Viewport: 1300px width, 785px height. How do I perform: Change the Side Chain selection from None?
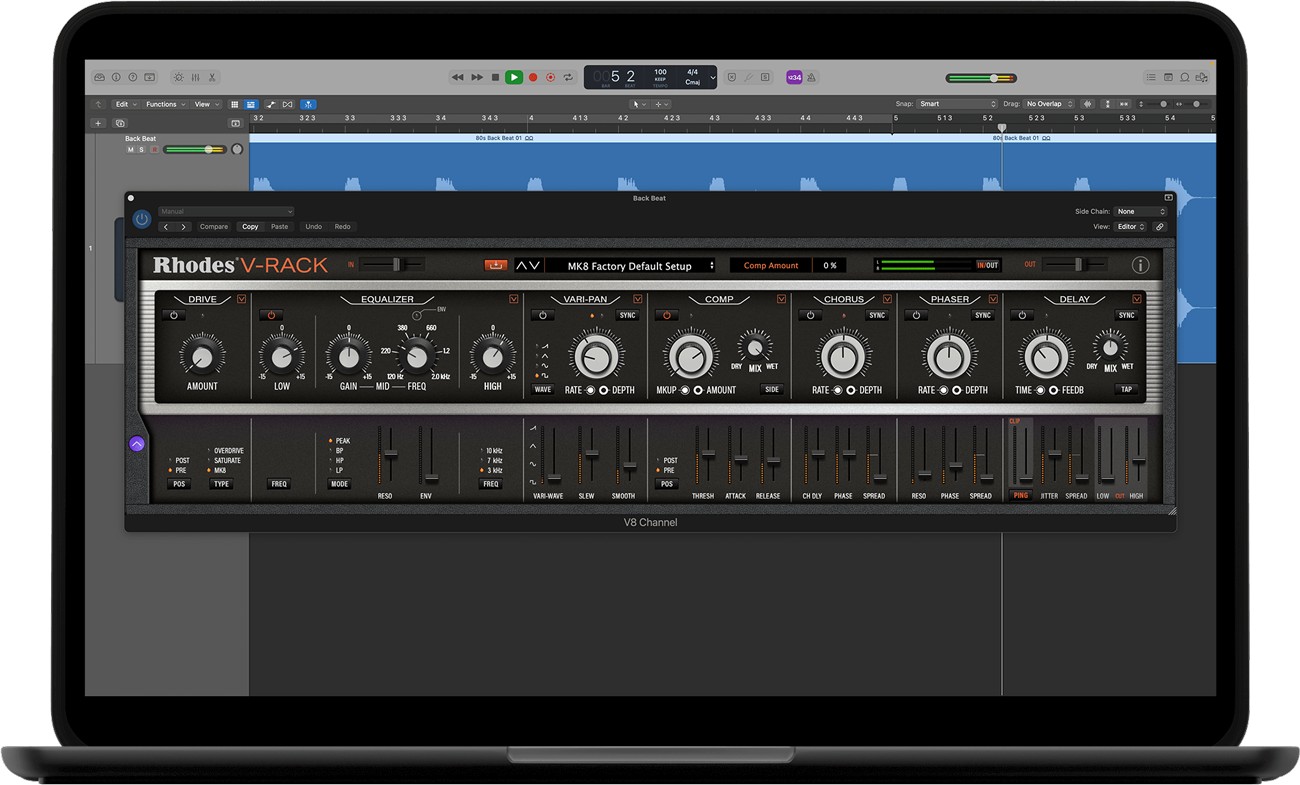tap(1140, 211)
